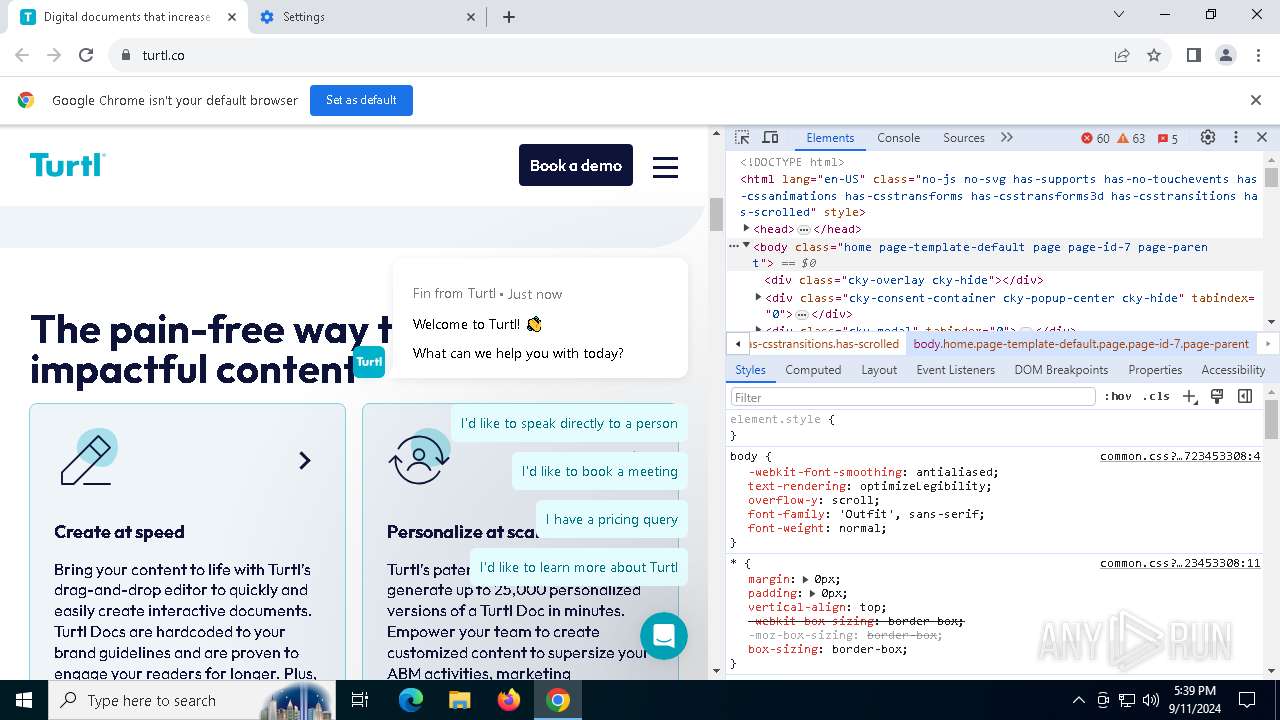Toggle the .cls element classes panel
The width and height of the screenshot is (1280, 720).
point(1156,397)
